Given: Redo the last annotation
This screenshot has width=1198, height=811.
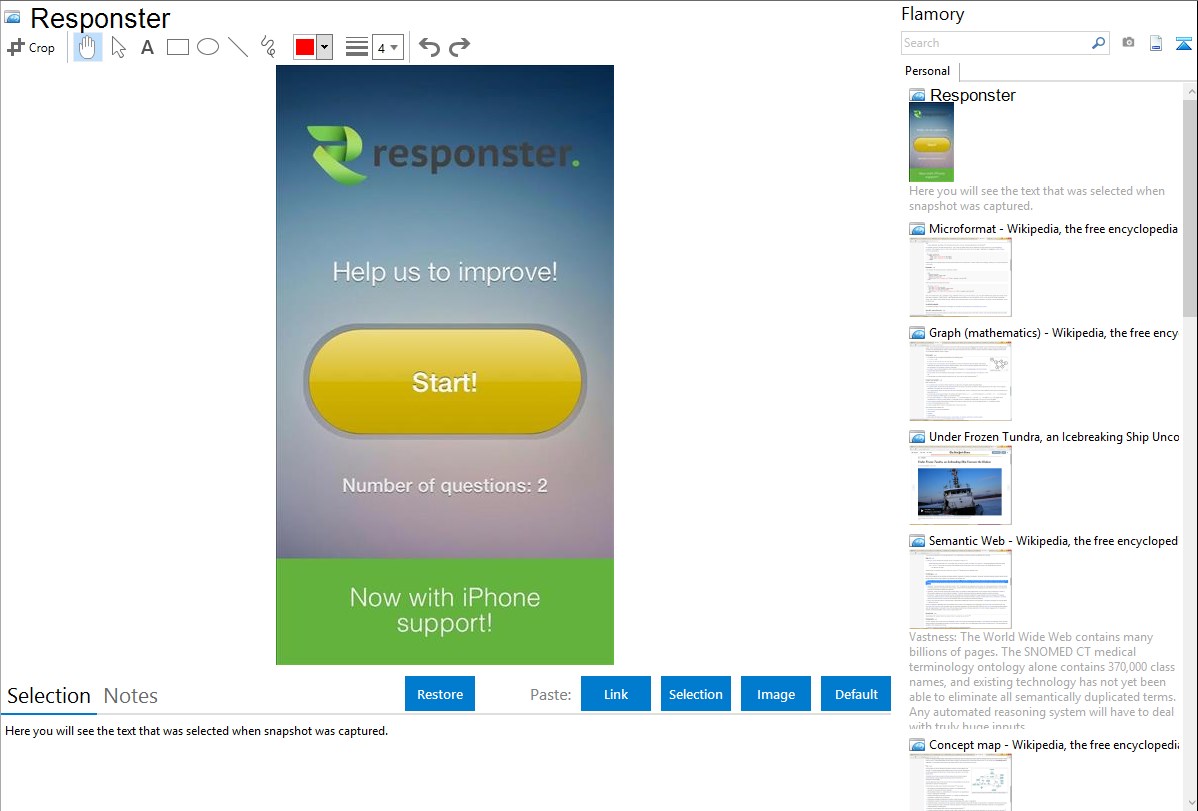Looking at the screenshot, I should (459, 47).
